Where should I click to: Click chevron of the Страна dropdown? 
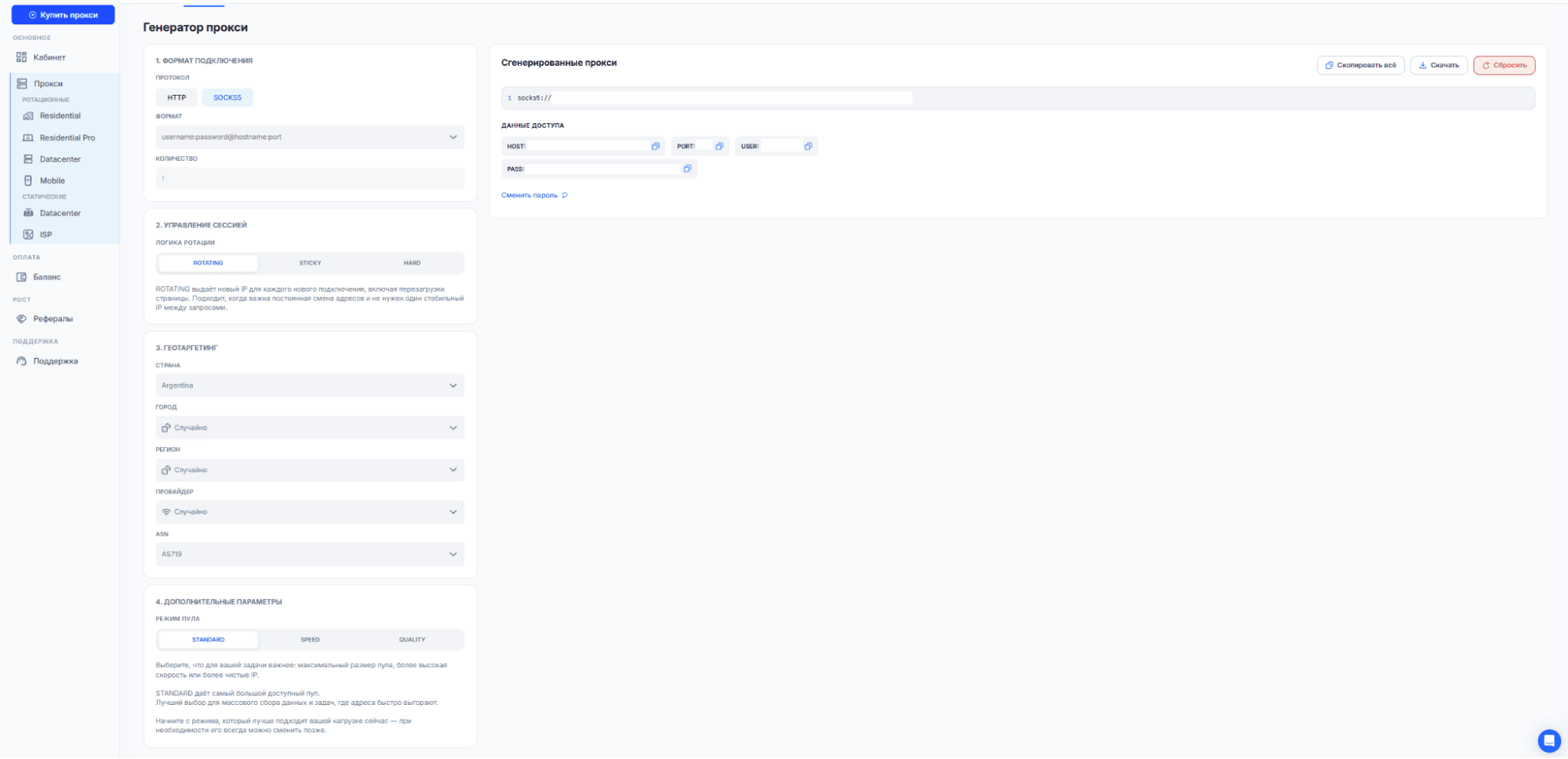click(453, 386)
